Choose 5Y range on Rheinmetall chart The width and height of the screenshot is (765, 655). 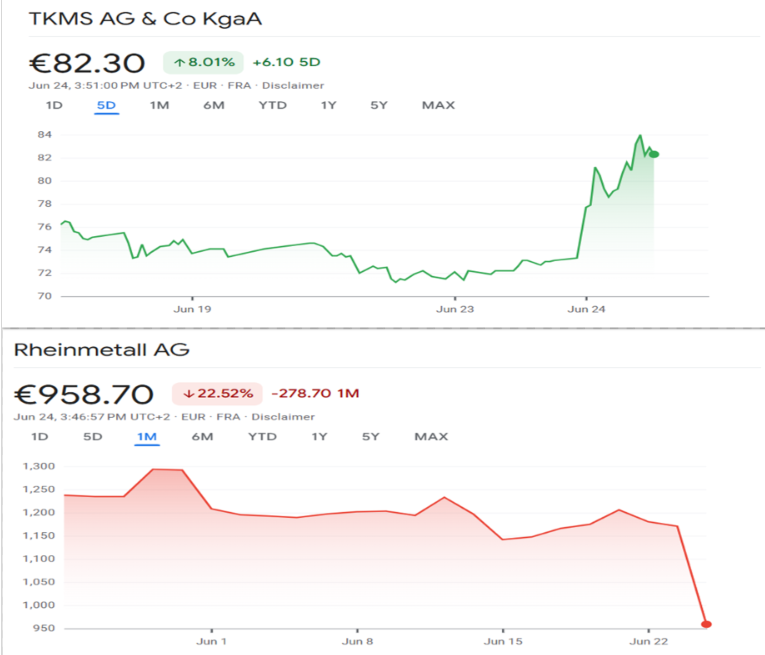click(x=370, y=437)
